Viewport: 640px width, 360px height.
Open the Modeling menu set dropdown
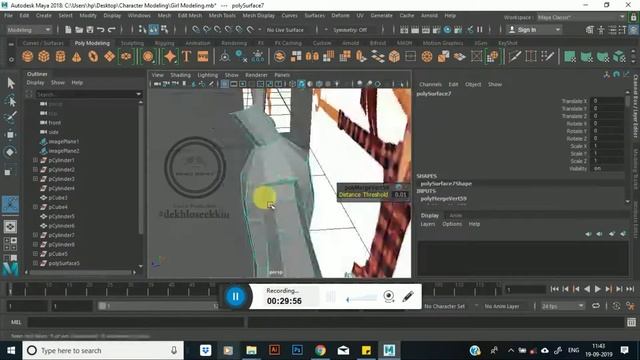coord(29,30)
